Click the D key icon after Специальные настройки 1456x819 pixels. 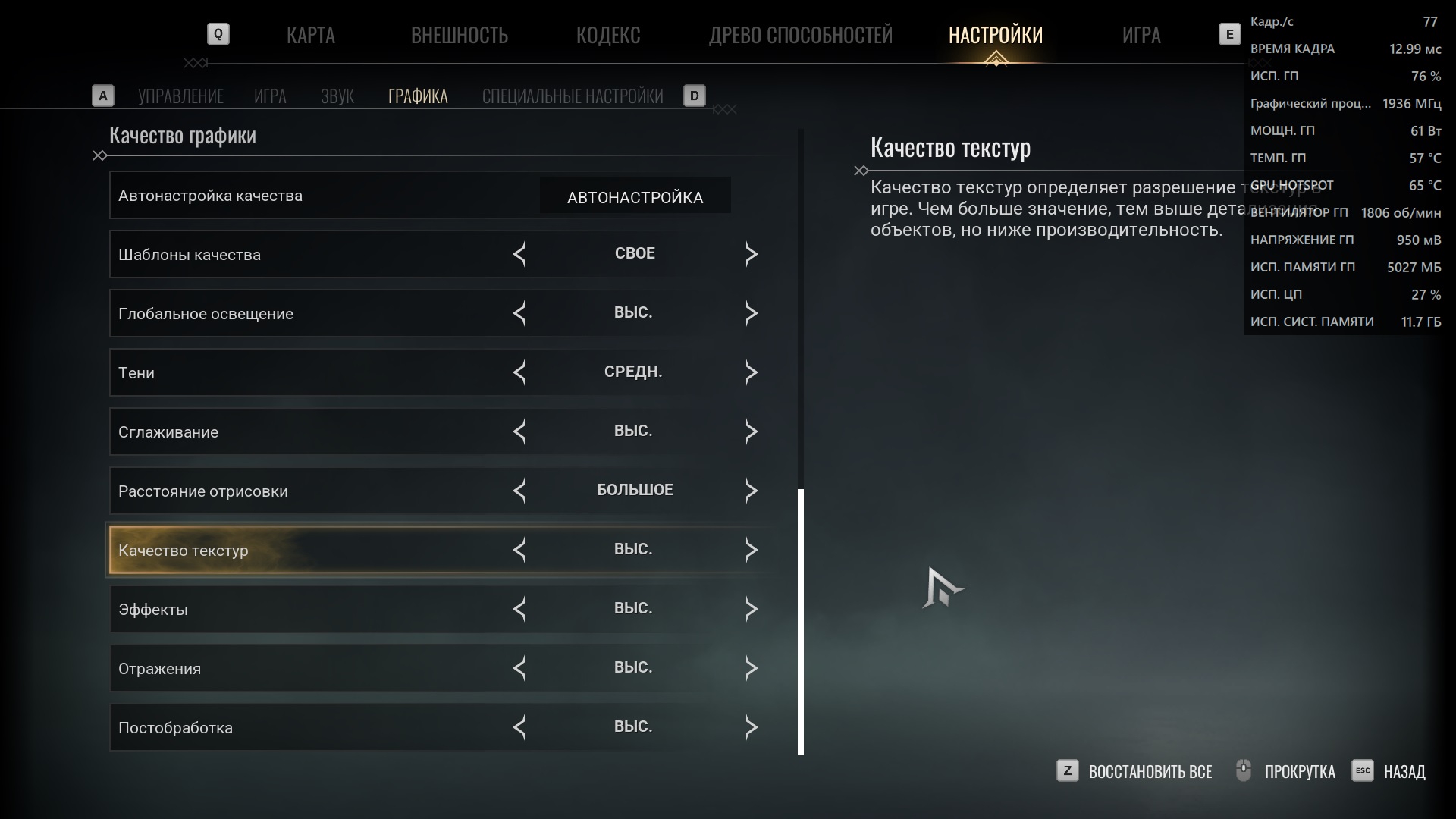(x=694, y=96)
